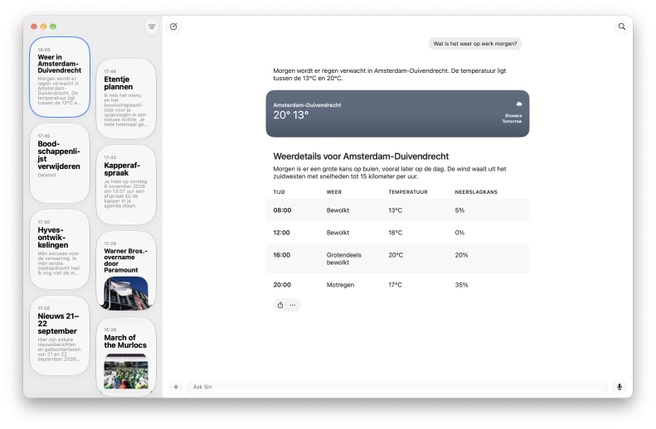Open the sidebar filter icon
The image size is (656, 429).
click(151, 26)
